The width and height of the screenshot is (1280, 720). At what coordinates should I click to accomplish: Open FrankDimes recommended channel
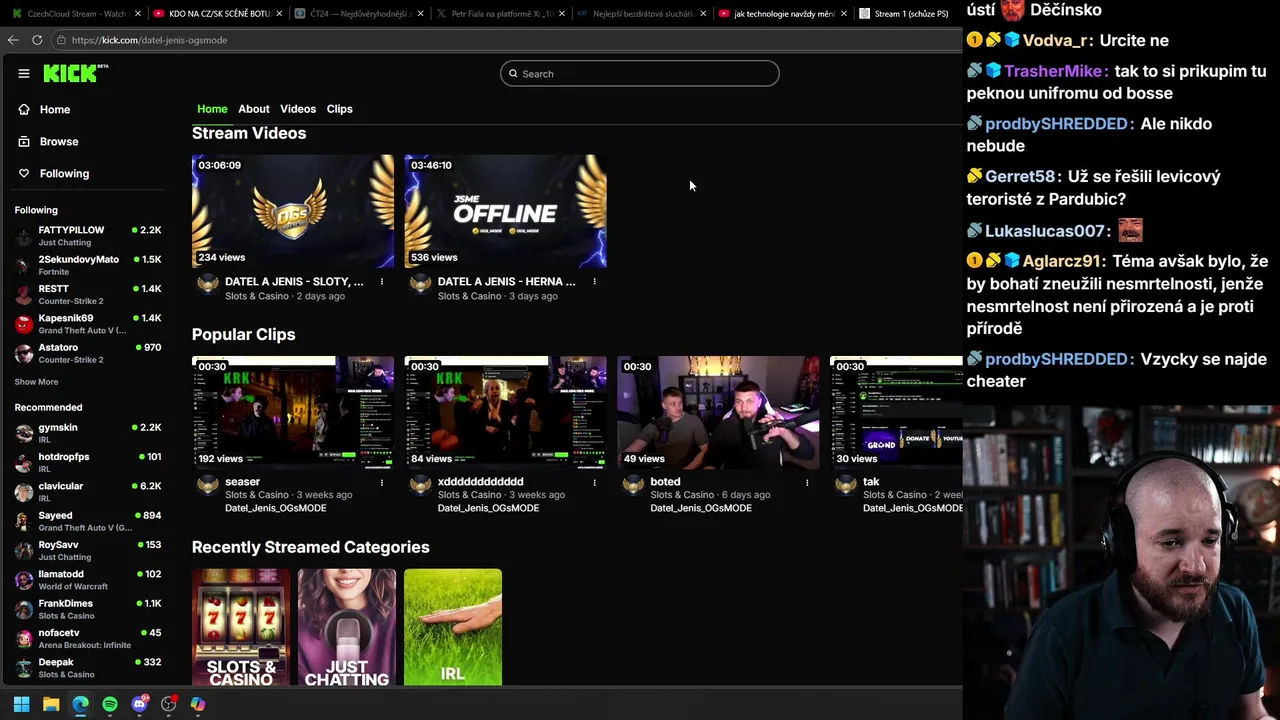(x=88, y=609)
